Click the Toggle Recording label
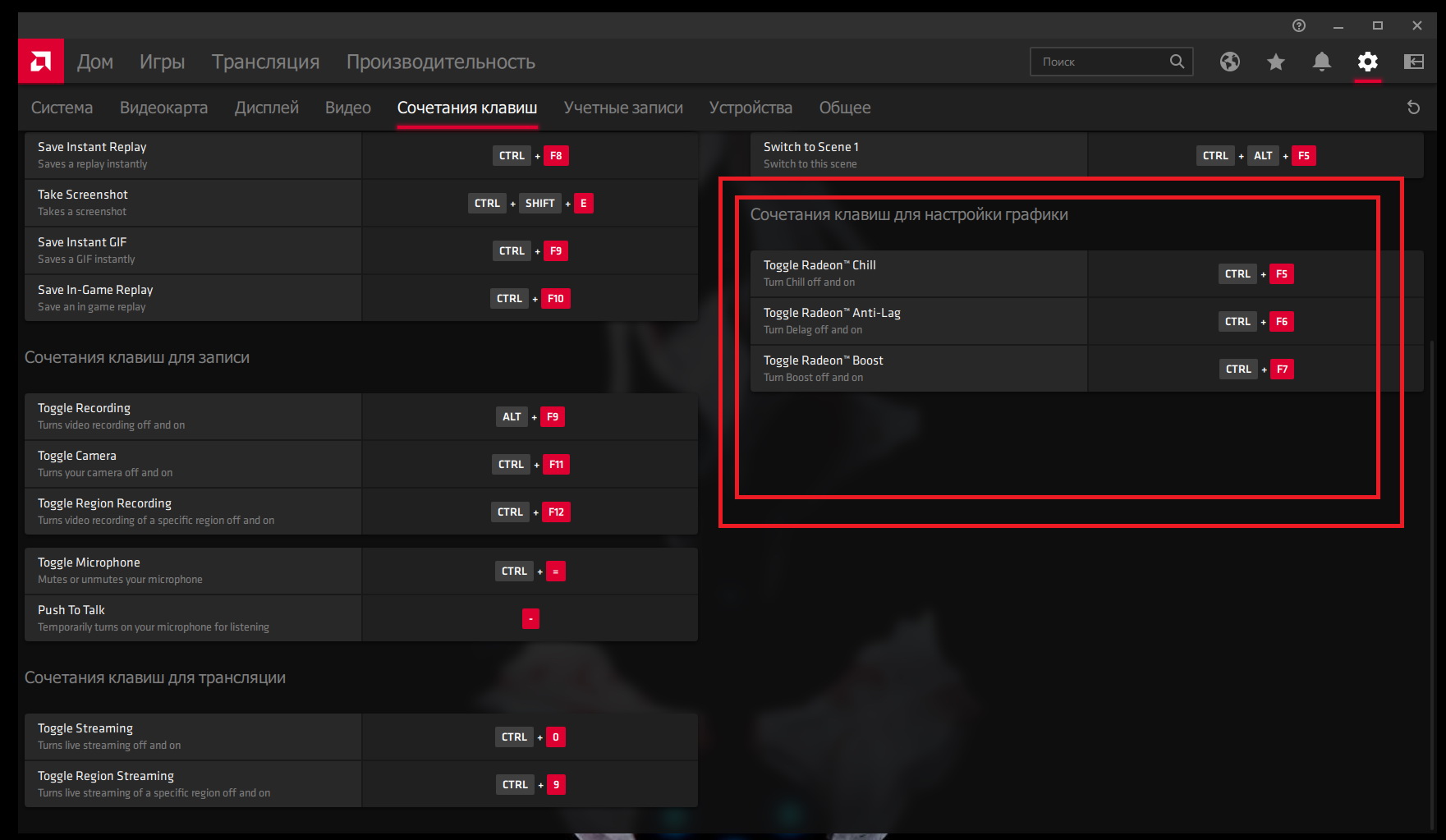1446x840 pixels. (84, 408)
